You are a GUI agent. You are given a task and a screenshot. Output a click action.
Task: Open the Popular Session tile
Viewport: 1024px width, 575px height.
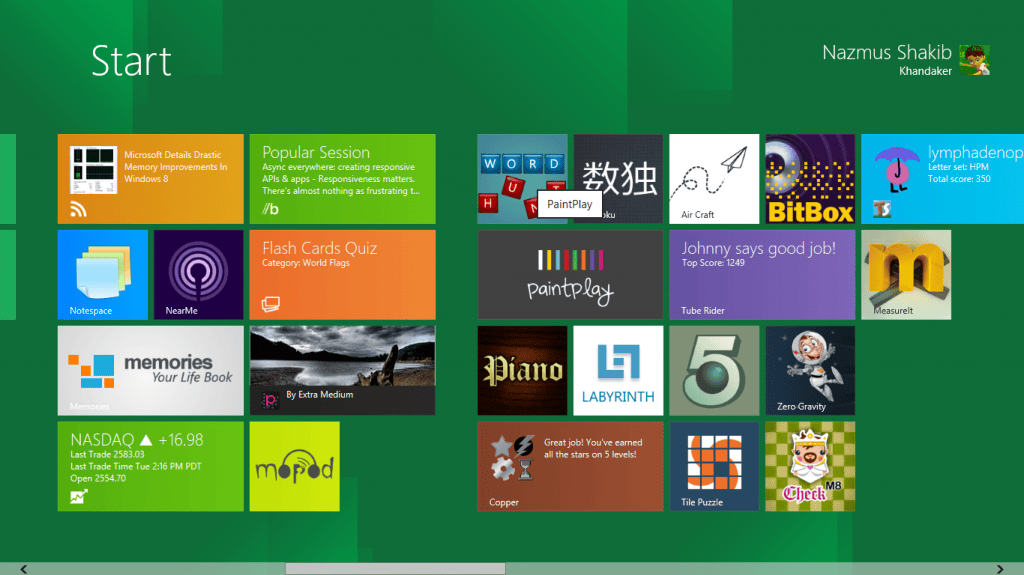(x=342, y=179)
